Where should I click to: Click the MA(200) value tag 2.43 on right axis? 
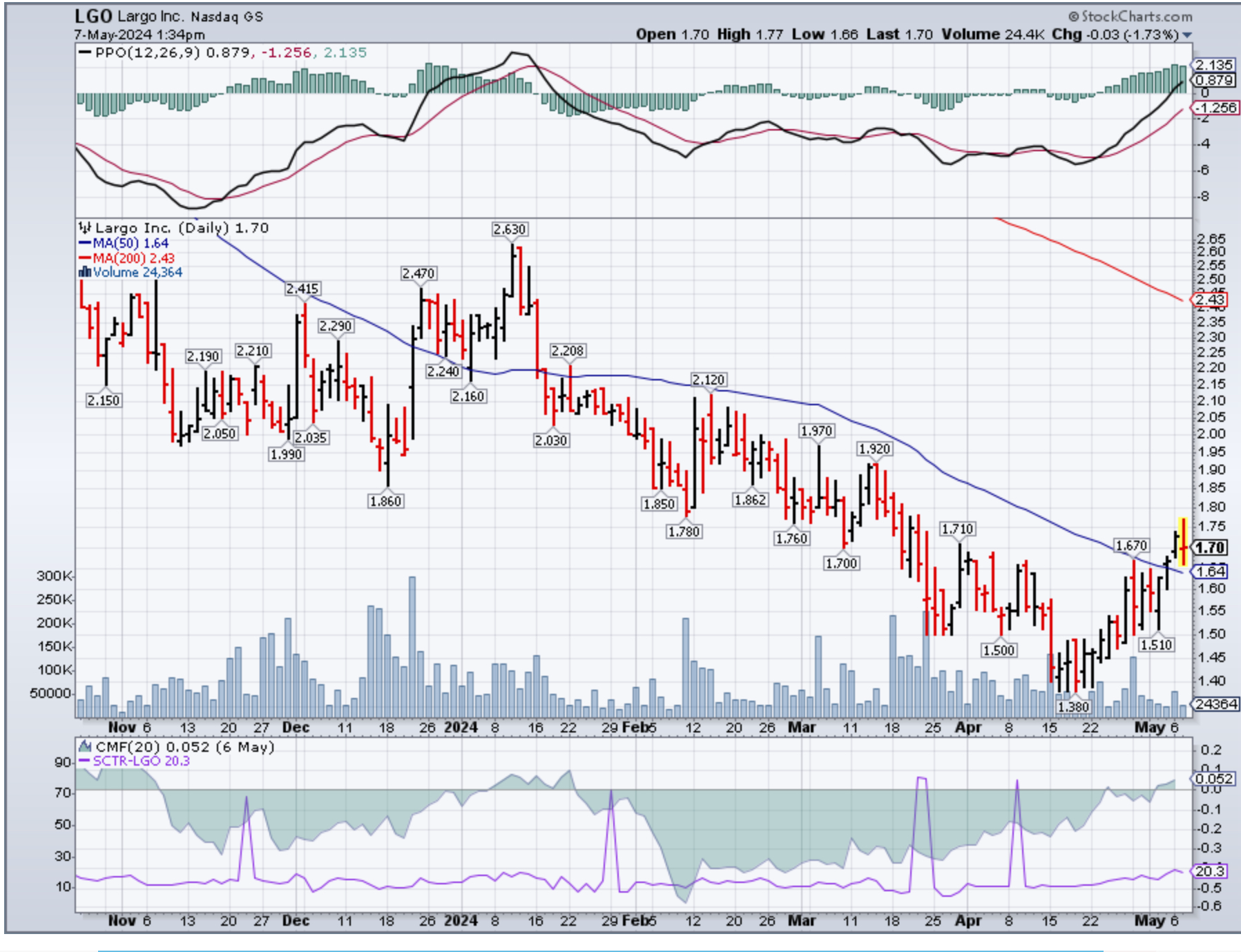coord(1210,300)
